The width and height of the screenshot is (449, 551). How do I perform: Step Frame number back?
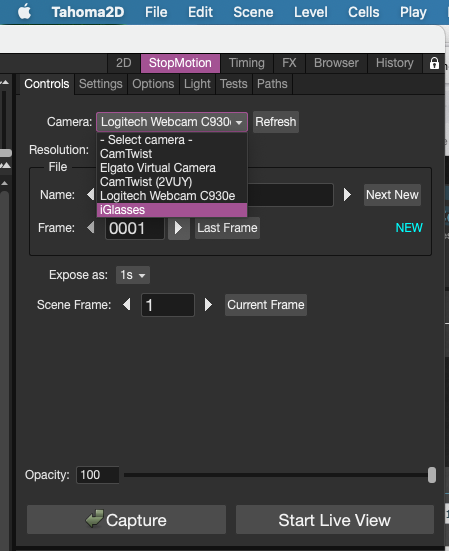[x=91, y=228]
